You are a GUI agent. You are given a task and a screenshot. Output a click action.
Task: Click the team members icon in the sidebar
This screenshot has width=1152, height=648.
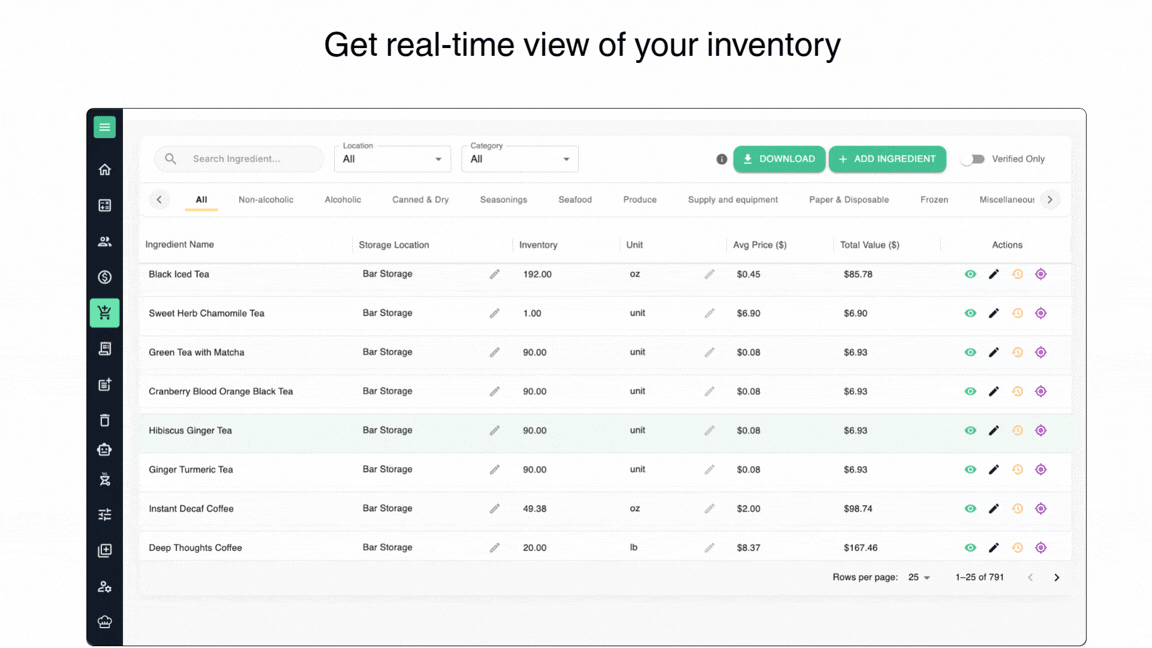[104, 240]
